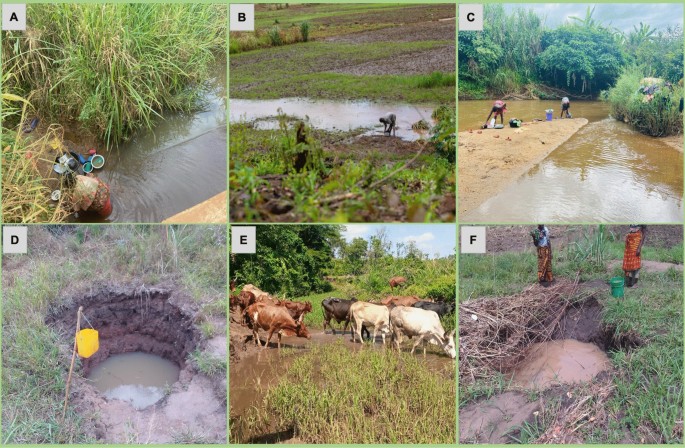Select the yellow jerrycan on the stick
685x448 pixels.
(87, 343)
